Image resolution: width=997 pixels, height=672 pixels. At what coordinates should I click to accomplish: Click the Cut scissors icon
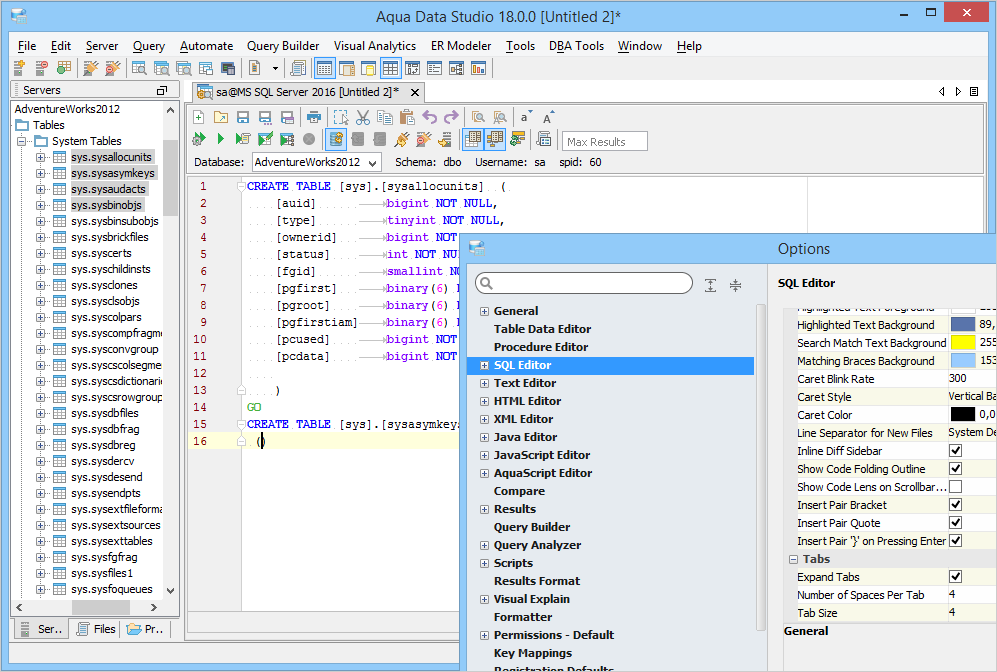pyautogui.click(x=363, y=117)
